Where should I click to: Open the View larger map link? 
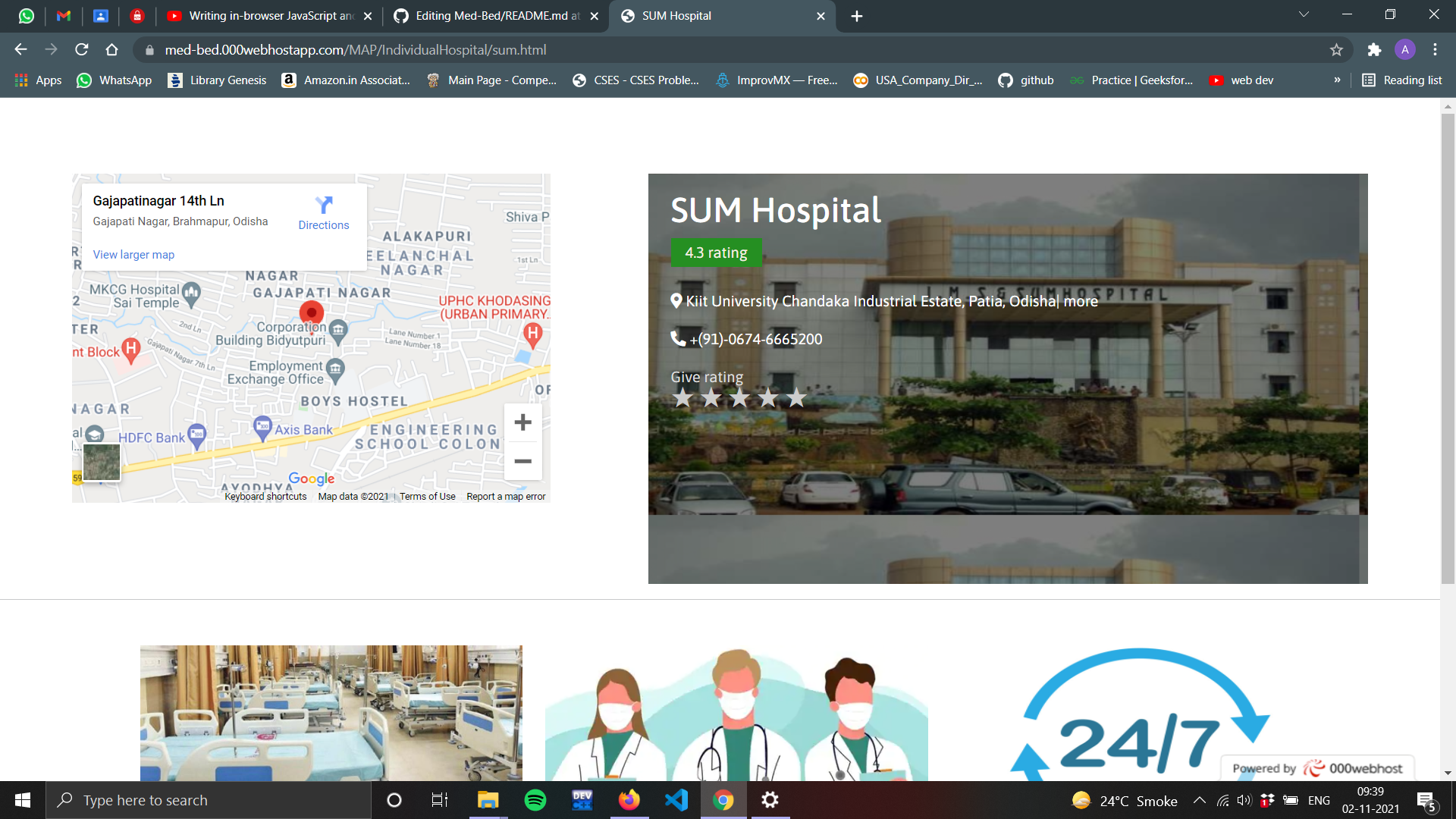(x=133, y=254)
